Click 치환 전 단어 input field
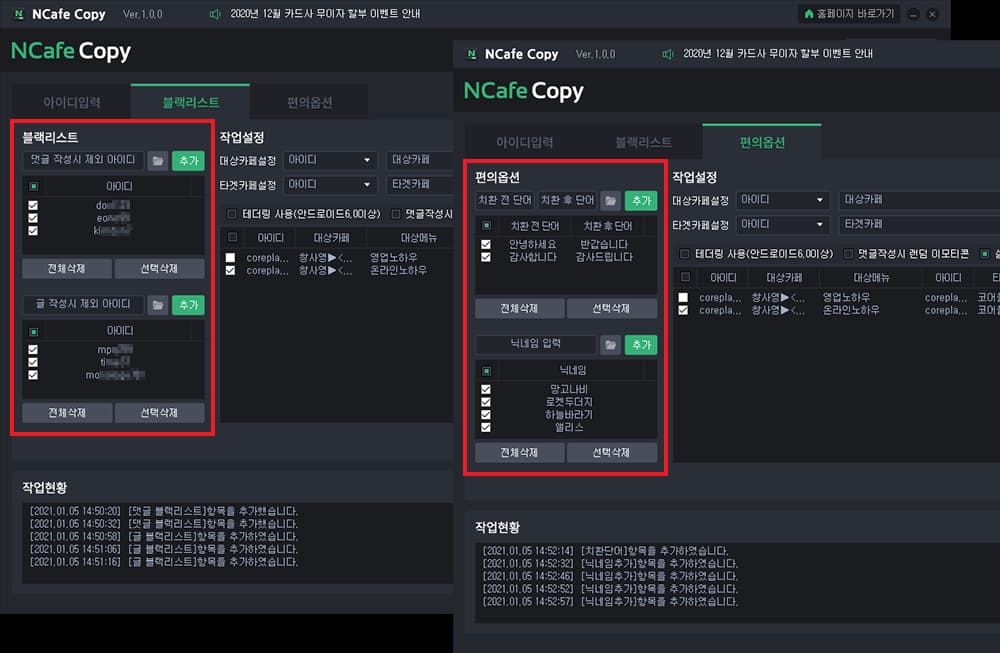1000x653 pixels. [505, 200]
